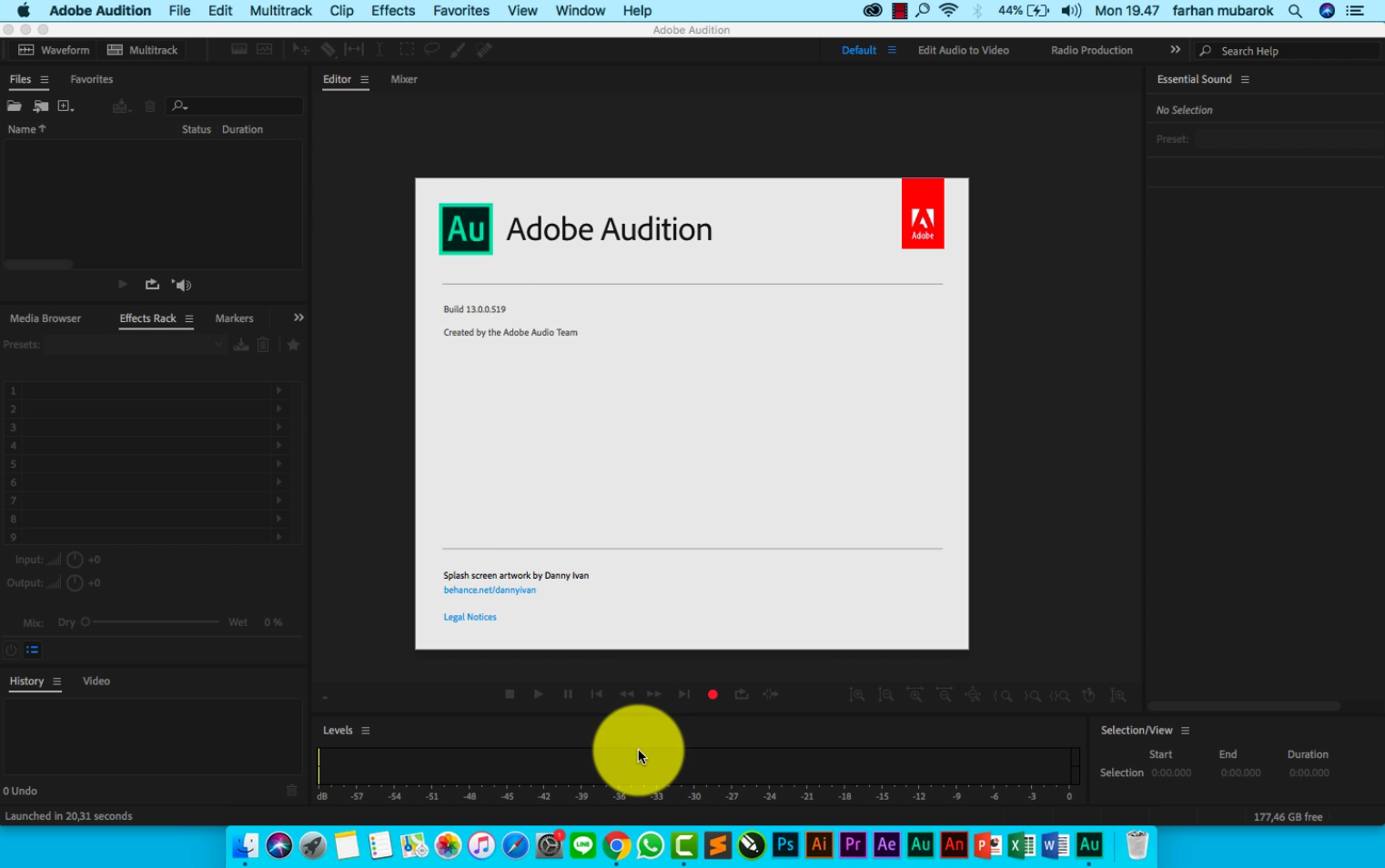Switch to the Media Browser tab
The height and width of the screenshot is (868, 1385).
[x=45, y=318]
